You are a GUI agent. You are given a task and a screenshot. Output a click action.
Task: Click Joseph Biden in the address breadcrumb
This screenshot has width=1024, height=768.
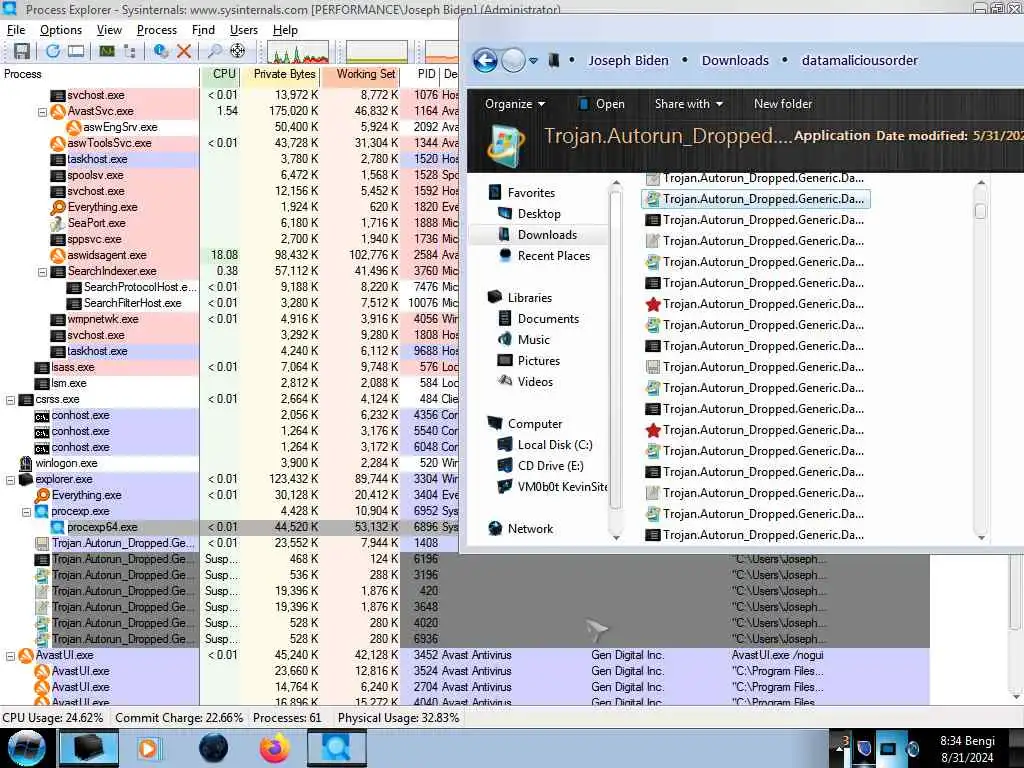tap(628, 61)
